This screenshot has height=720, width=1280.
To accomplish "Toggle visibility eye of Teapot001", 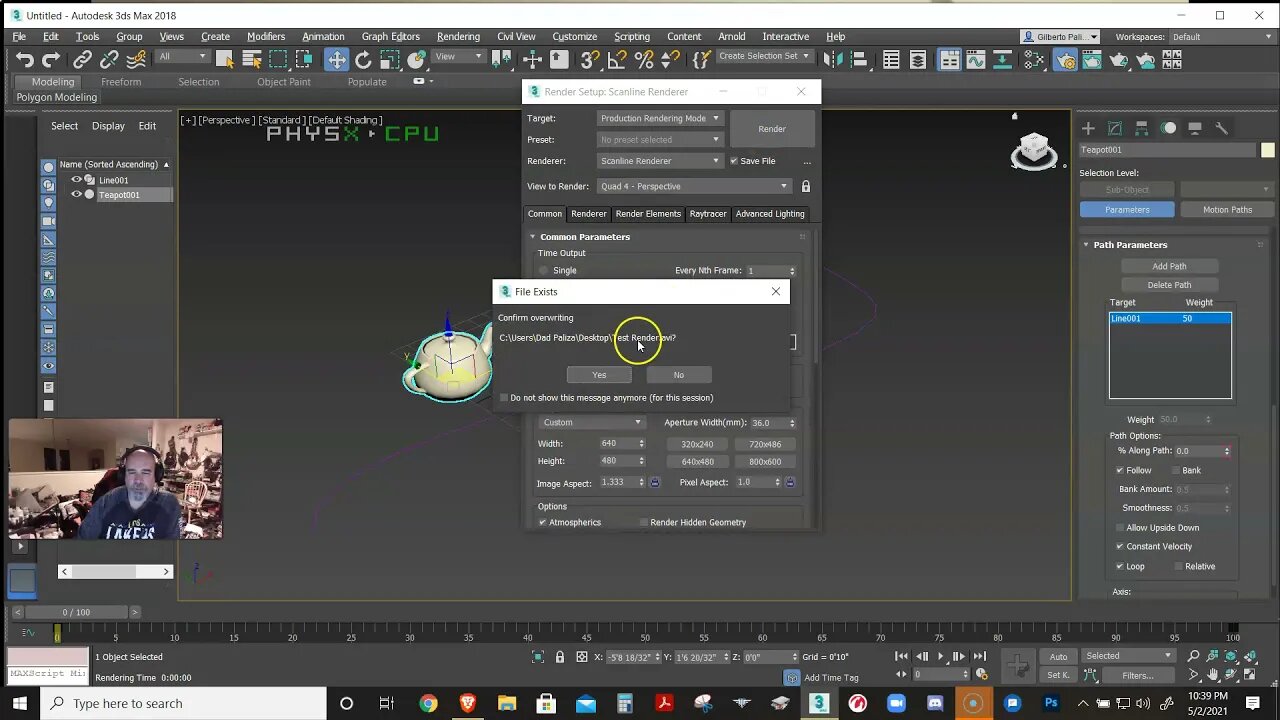I will (x=76, y=195).
